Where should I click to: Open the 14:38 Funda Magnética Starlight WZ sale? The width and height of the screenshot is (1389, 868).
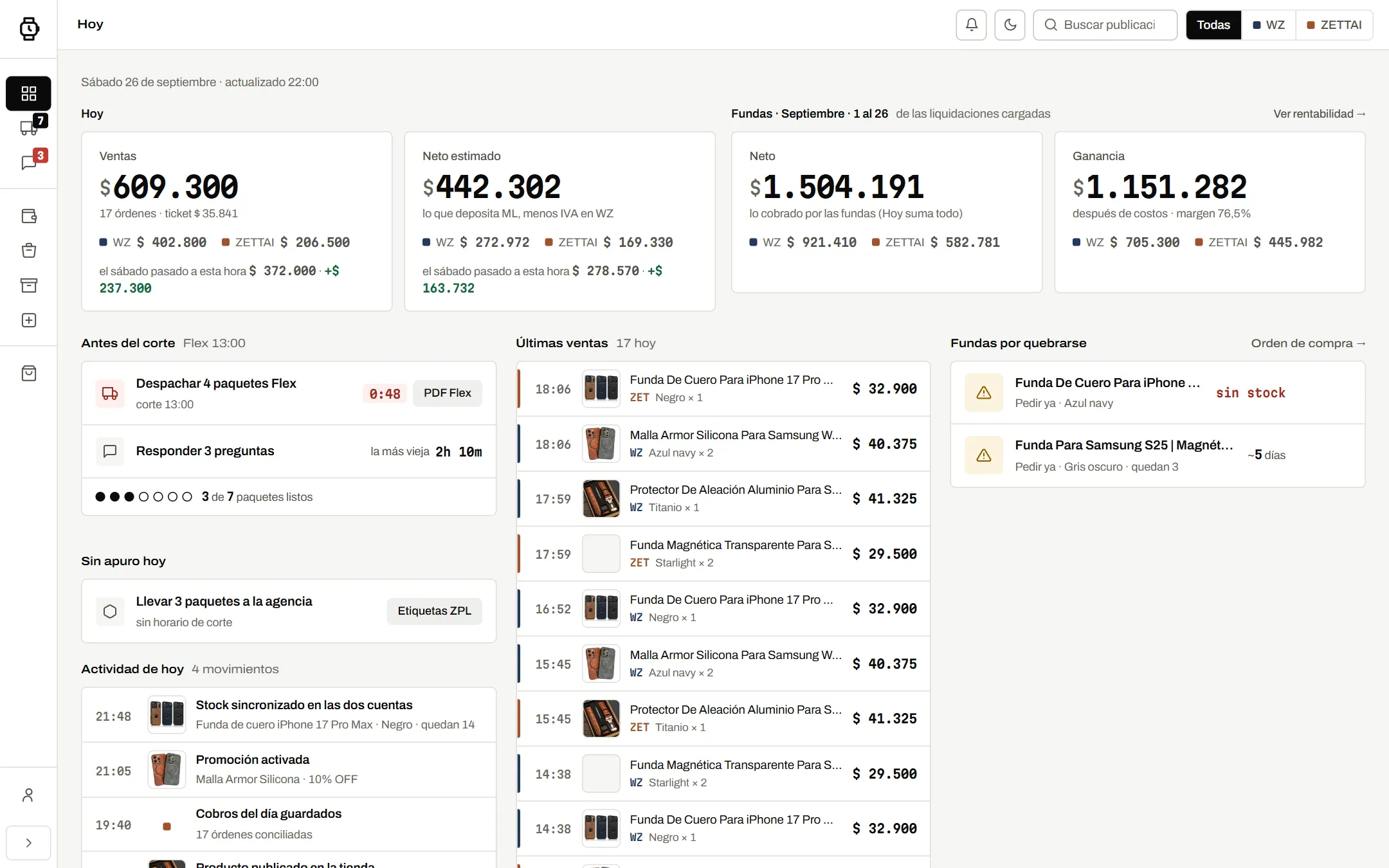point(723,773)
